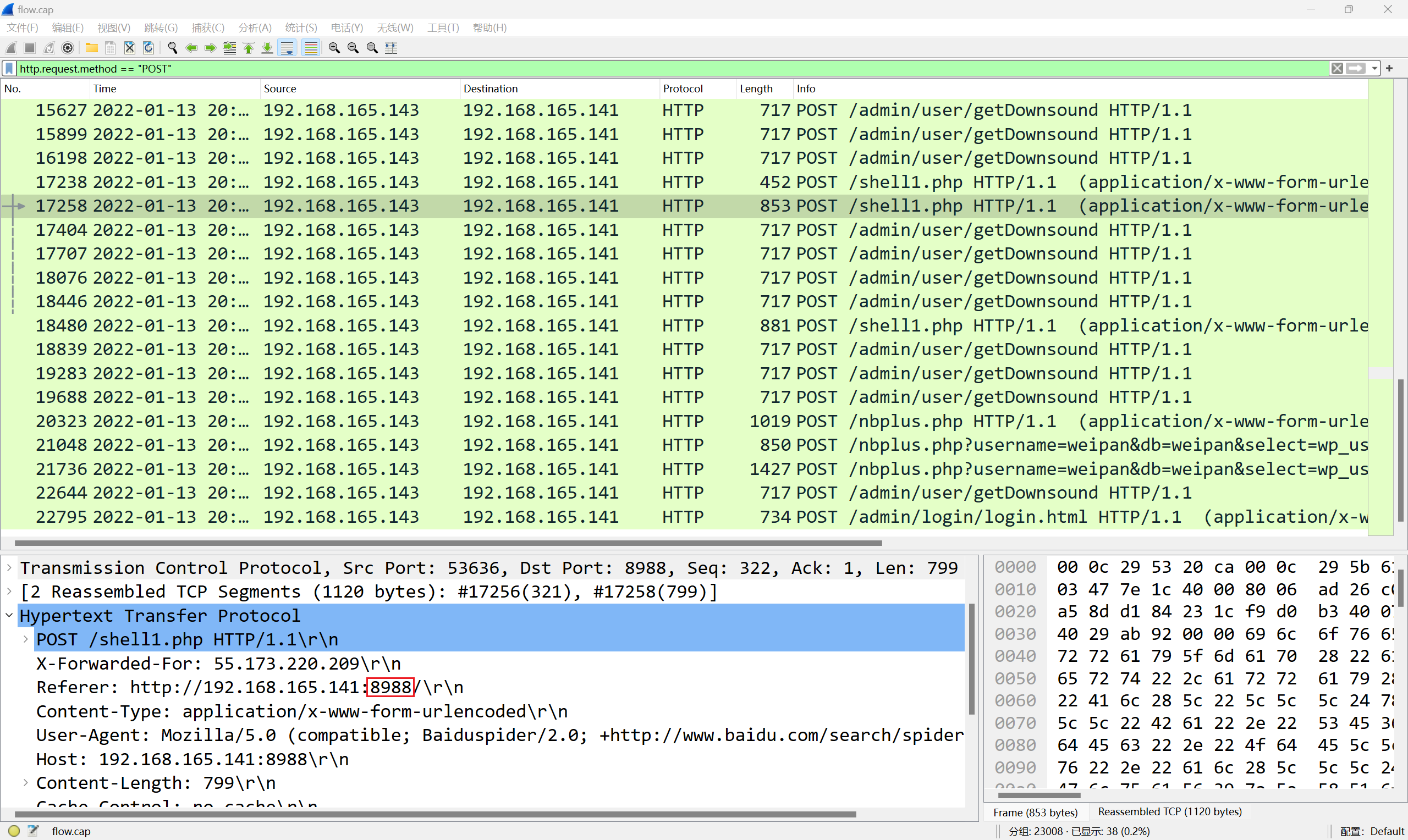The image size is (1408, 840).
Task: Sort by Source column header
Action: (x=360, y=89)
